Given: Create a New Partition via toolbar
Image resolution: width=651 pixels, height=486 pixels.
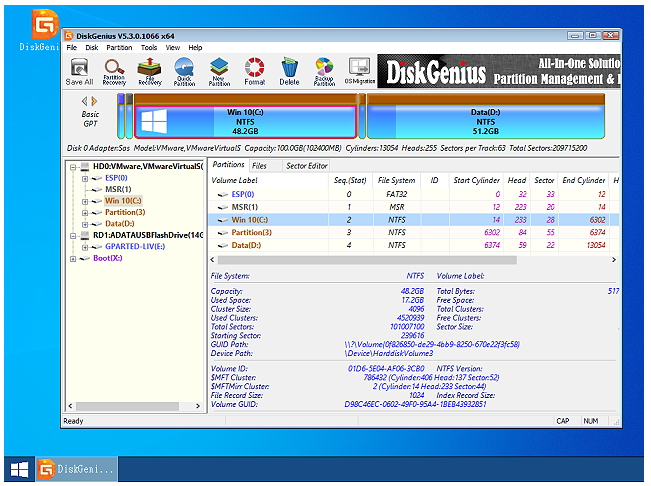Looking at the screenshot, I should [x=219, y=71].
